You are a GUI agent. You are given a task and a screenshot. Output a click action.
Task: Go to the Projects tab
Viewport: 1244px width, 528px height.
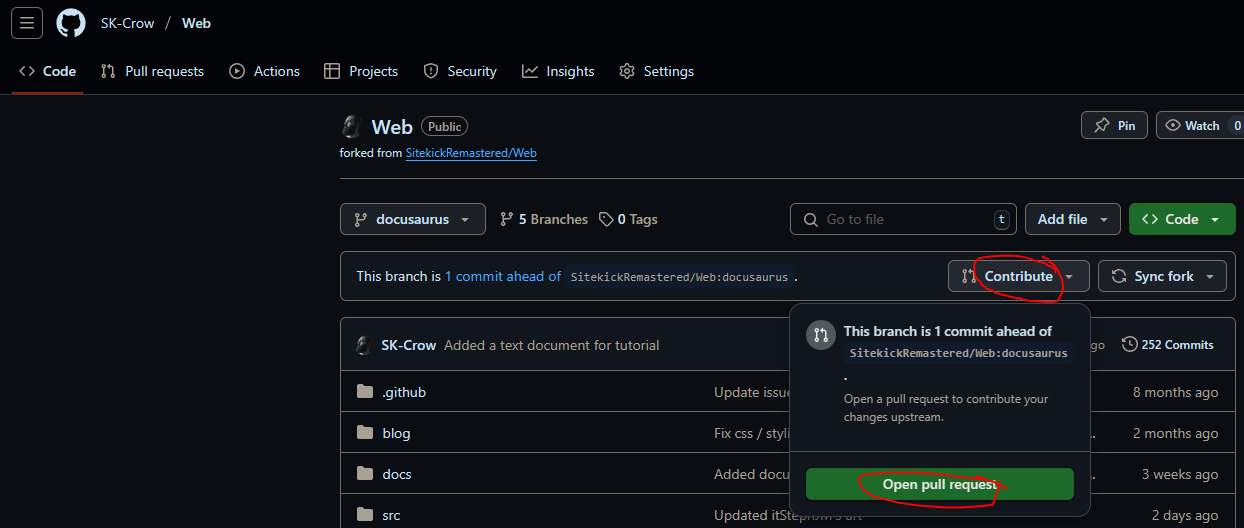pos(361,71)
